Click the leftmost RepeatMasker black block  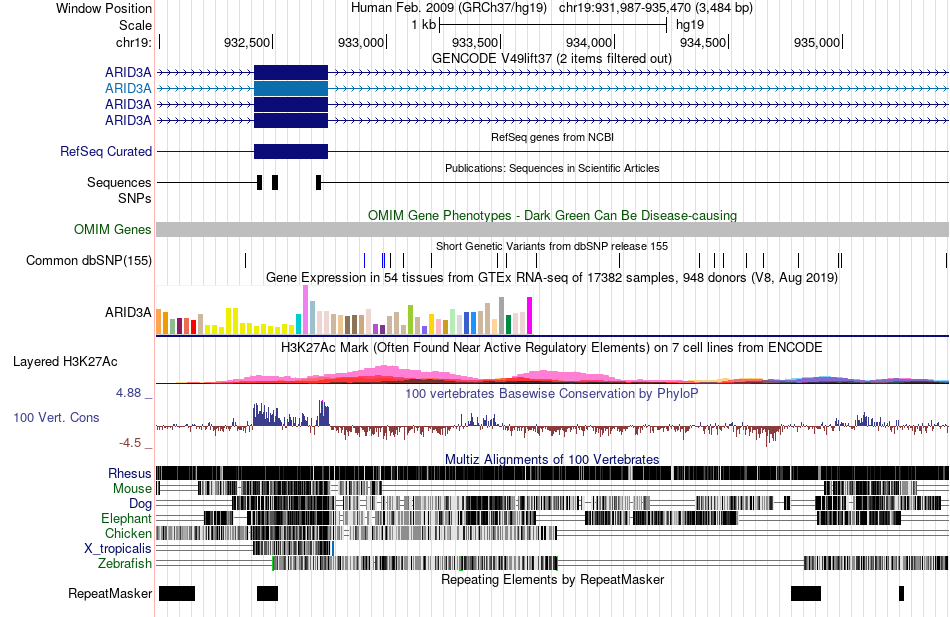click(177, 593)
